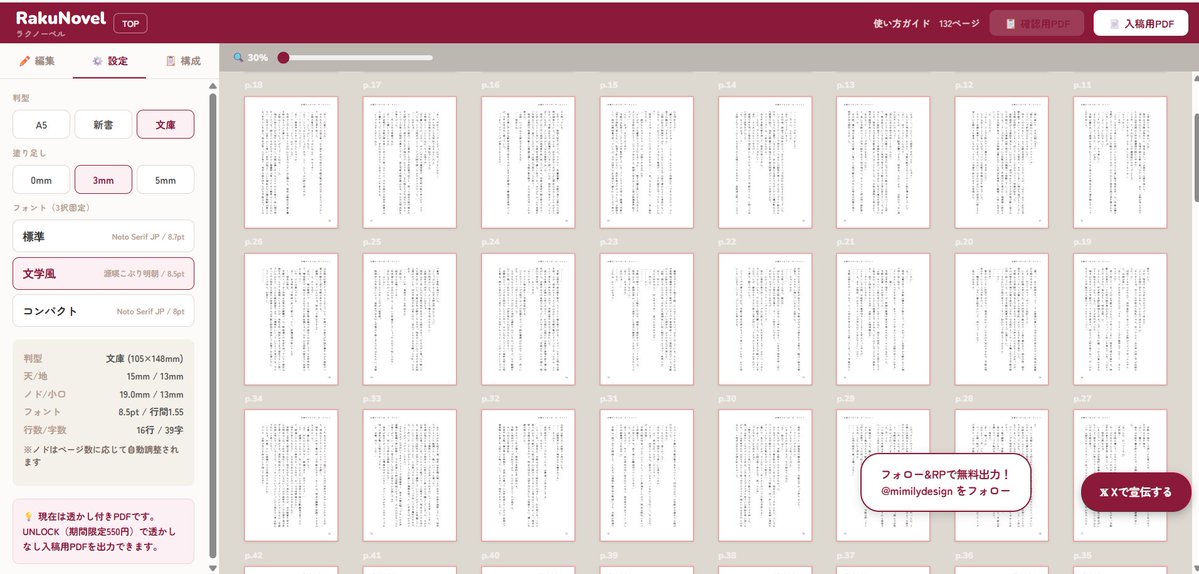Open page p.20 thumbnail

click(x=1002, y=319)
